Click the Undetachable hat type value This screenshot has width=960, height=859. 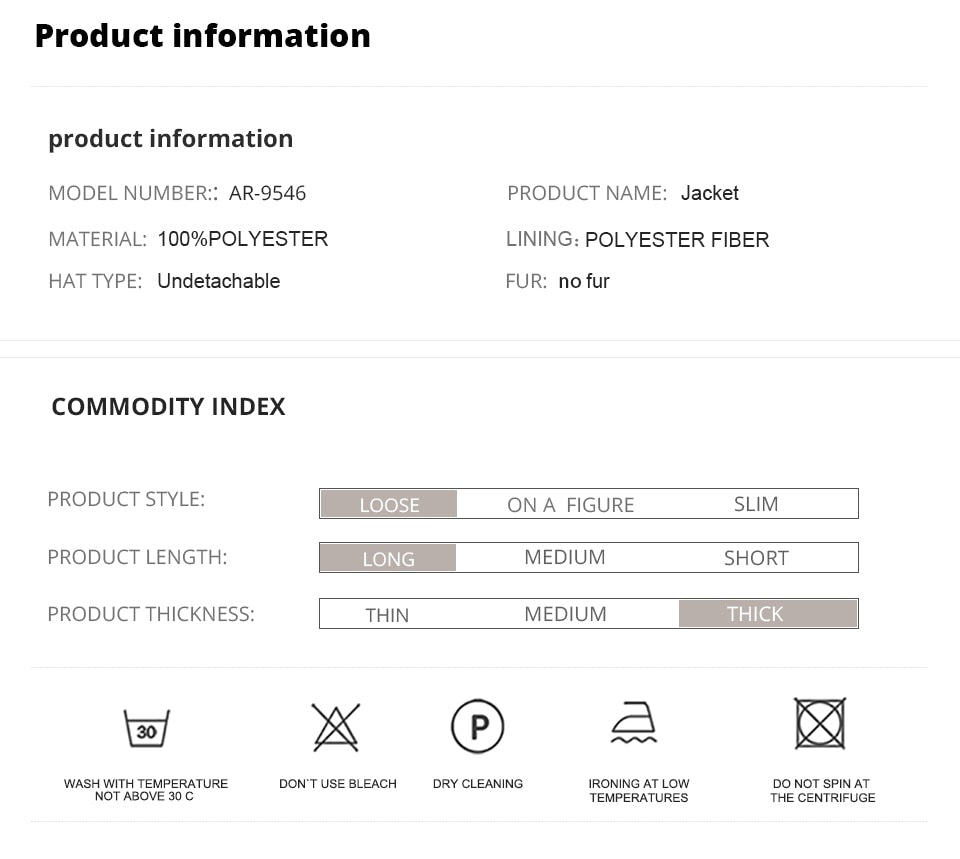point(218,281)
